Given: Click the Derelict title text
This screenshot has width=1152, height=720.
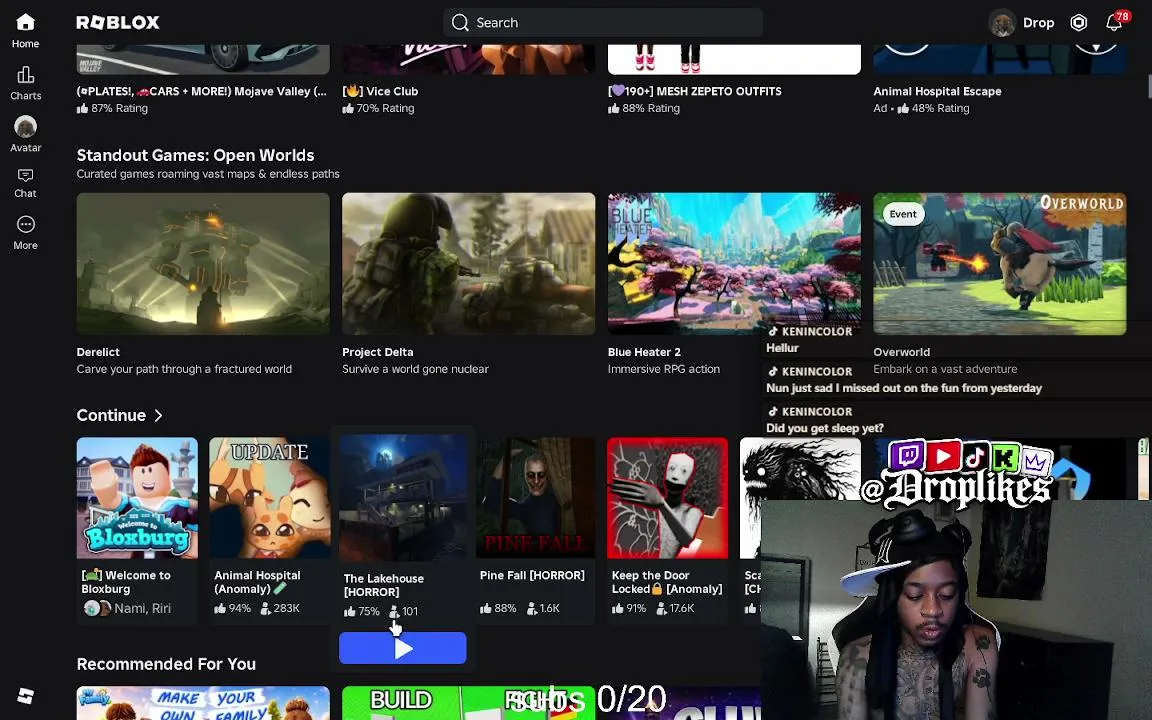Looking at the screenshot, I should (98, 352).
